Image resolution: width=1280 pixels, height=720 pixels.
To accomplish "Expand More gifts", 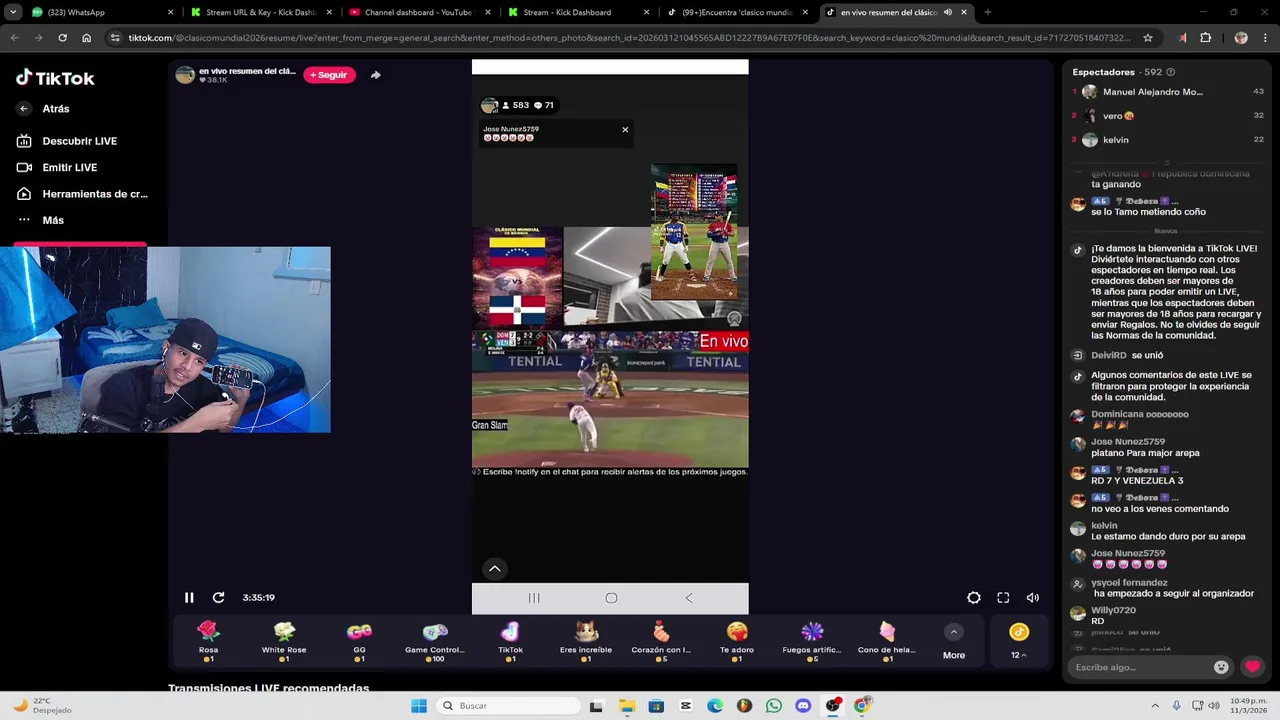I will (x=954, y=643).
